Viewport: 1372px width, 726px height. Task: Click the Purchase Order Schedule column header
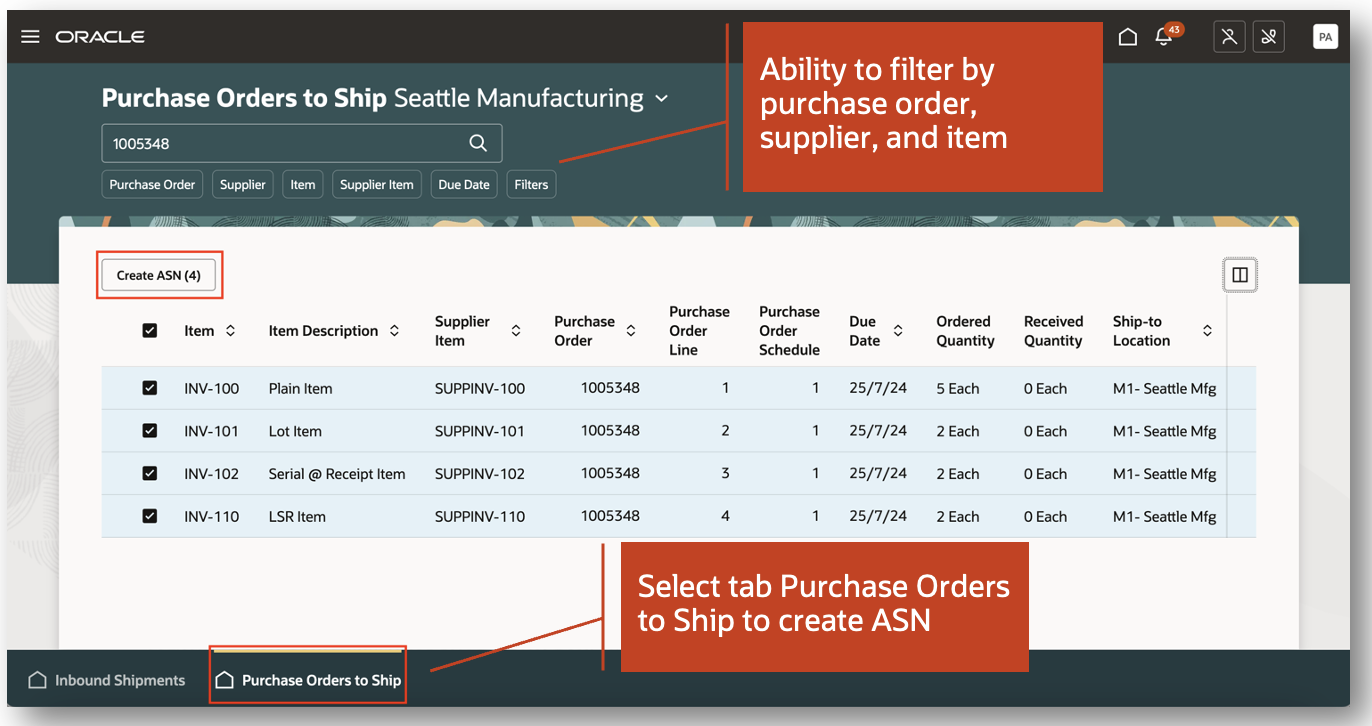(x=789, y=331)
